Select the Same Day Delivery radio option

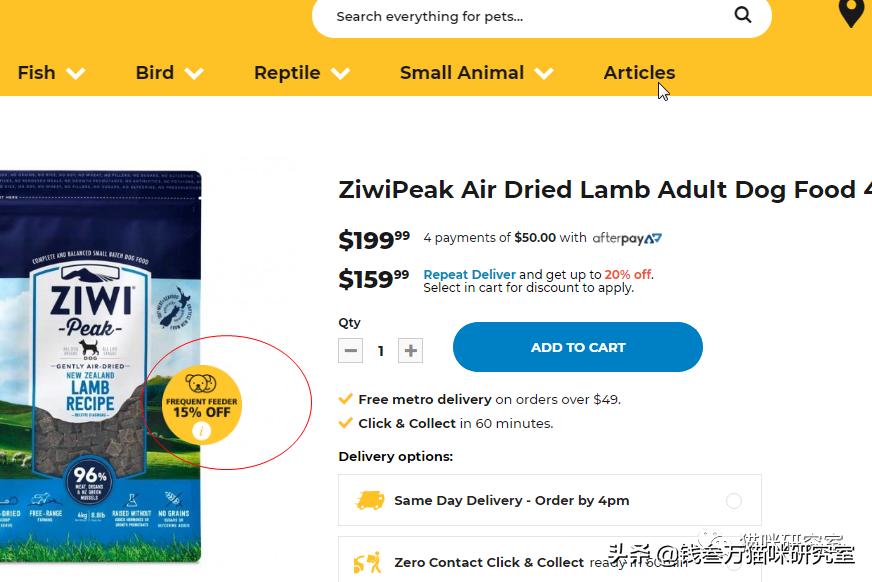[734, 501]
